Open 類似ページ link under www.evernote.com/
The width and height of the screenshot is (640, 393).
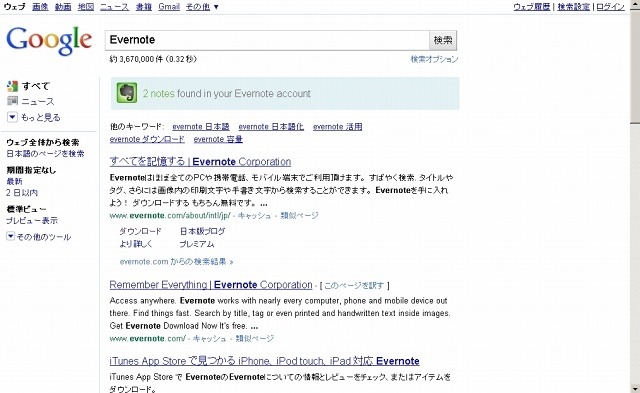255,338
